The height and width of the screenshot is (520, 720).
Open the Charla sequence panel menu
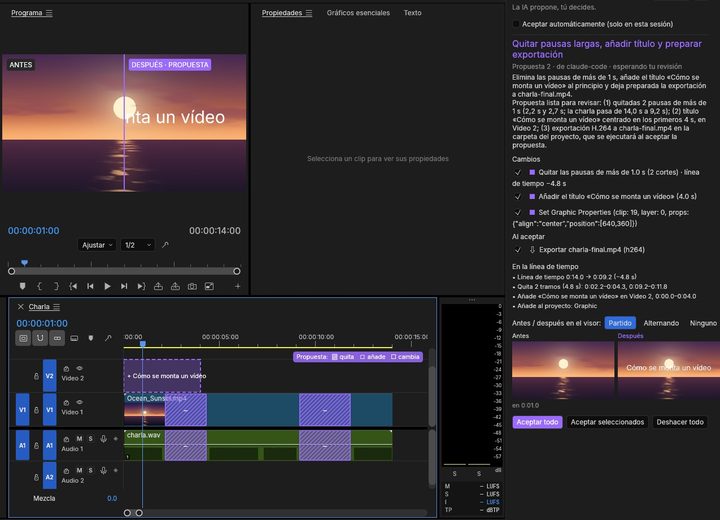pyautogui.click(x=56, y=307)
